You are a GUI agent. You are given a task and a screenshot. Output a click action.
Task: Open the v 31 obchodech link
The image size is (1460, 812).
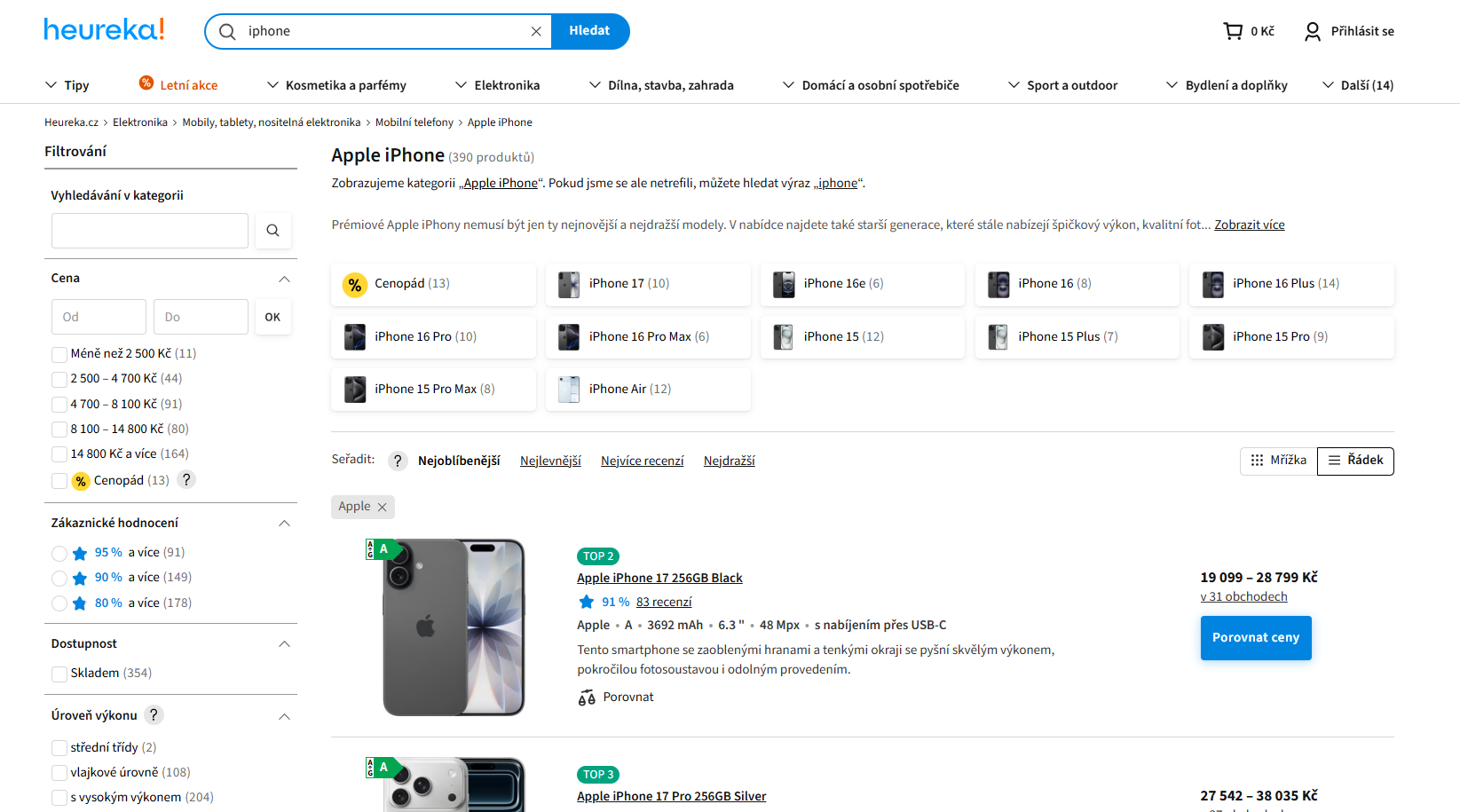pyautogui.click(x=1243, y=596)
